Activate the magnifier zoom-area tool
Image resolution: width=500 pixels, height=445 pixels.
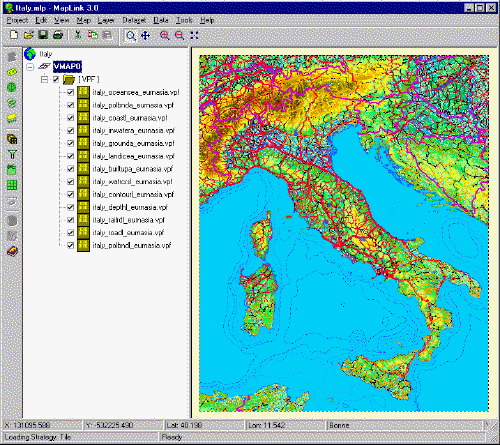[131, 36]
